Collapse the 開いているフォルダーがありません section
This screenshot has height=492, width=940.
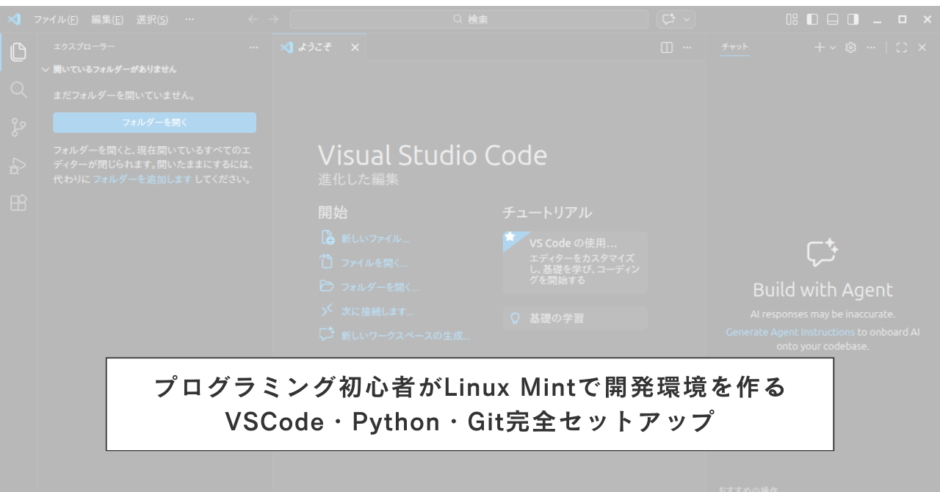[45, 70]
